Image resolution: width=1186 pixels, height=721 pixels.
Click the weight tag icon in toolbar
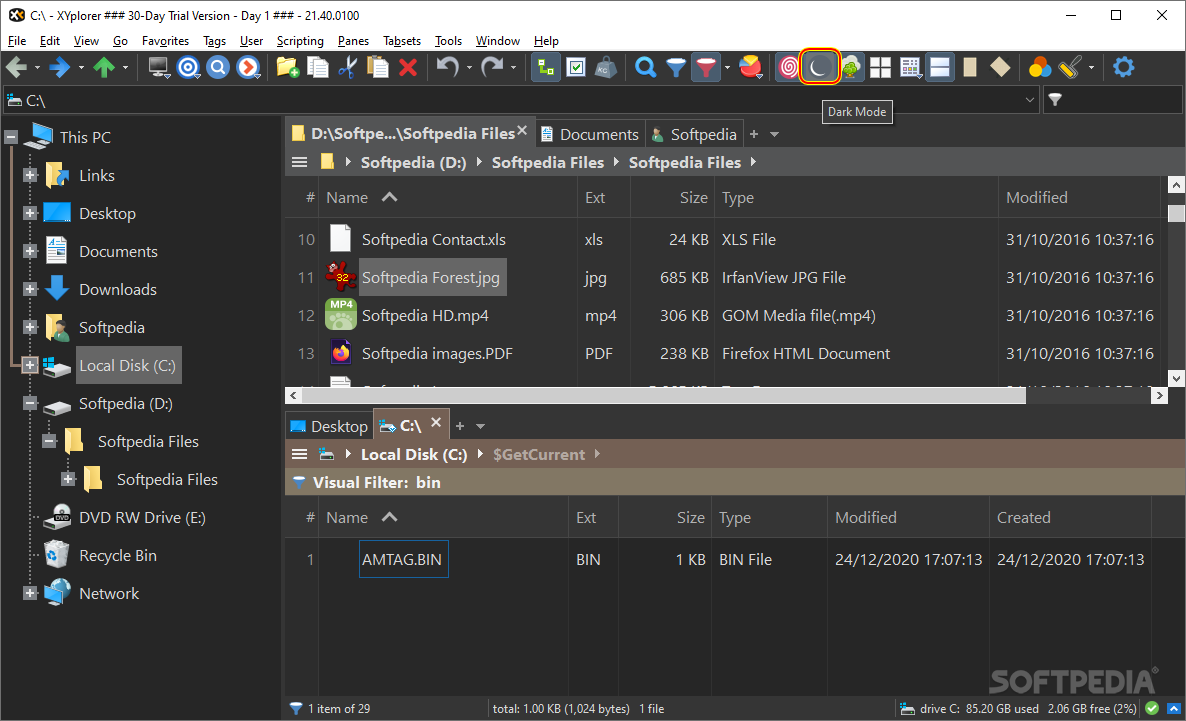point(605,67)
